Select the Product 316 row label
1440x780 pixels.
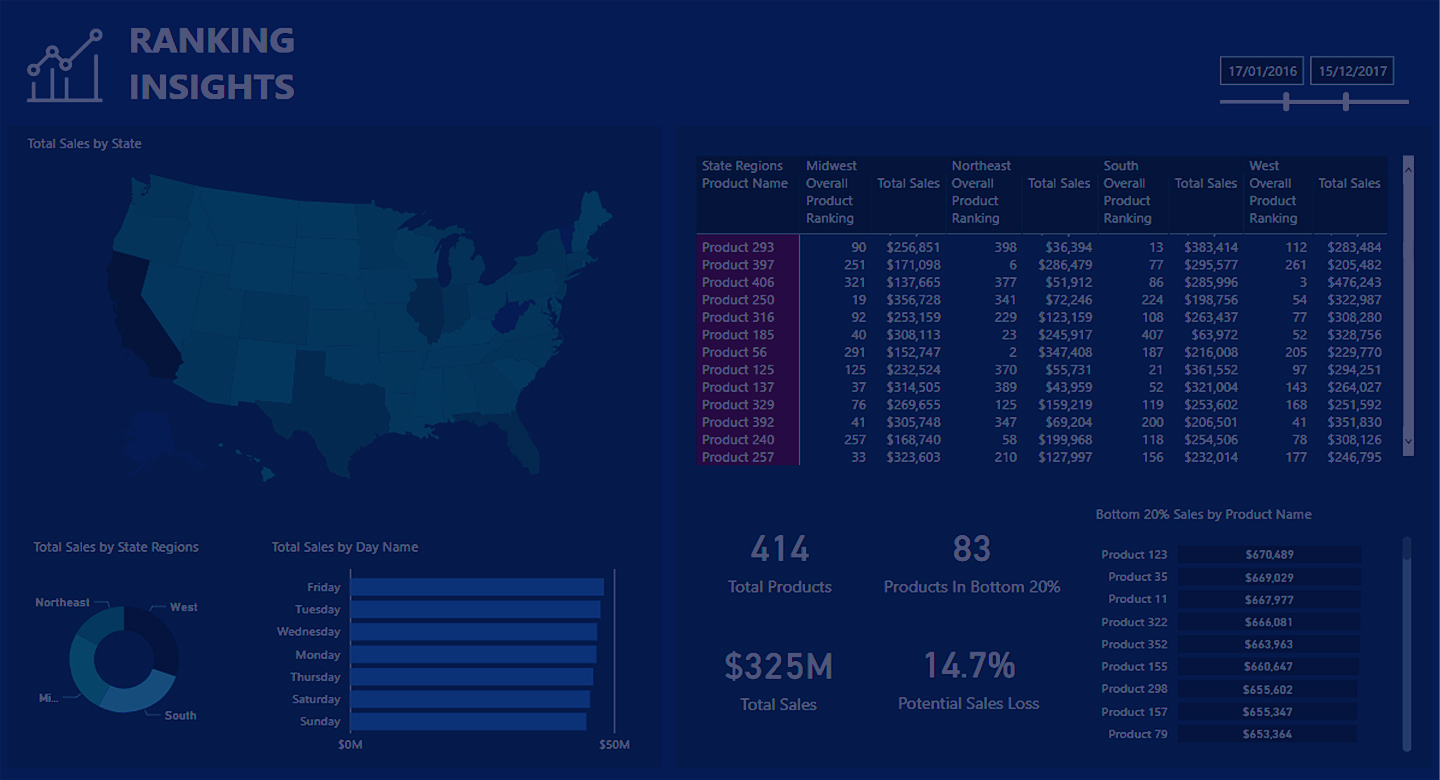738,317
